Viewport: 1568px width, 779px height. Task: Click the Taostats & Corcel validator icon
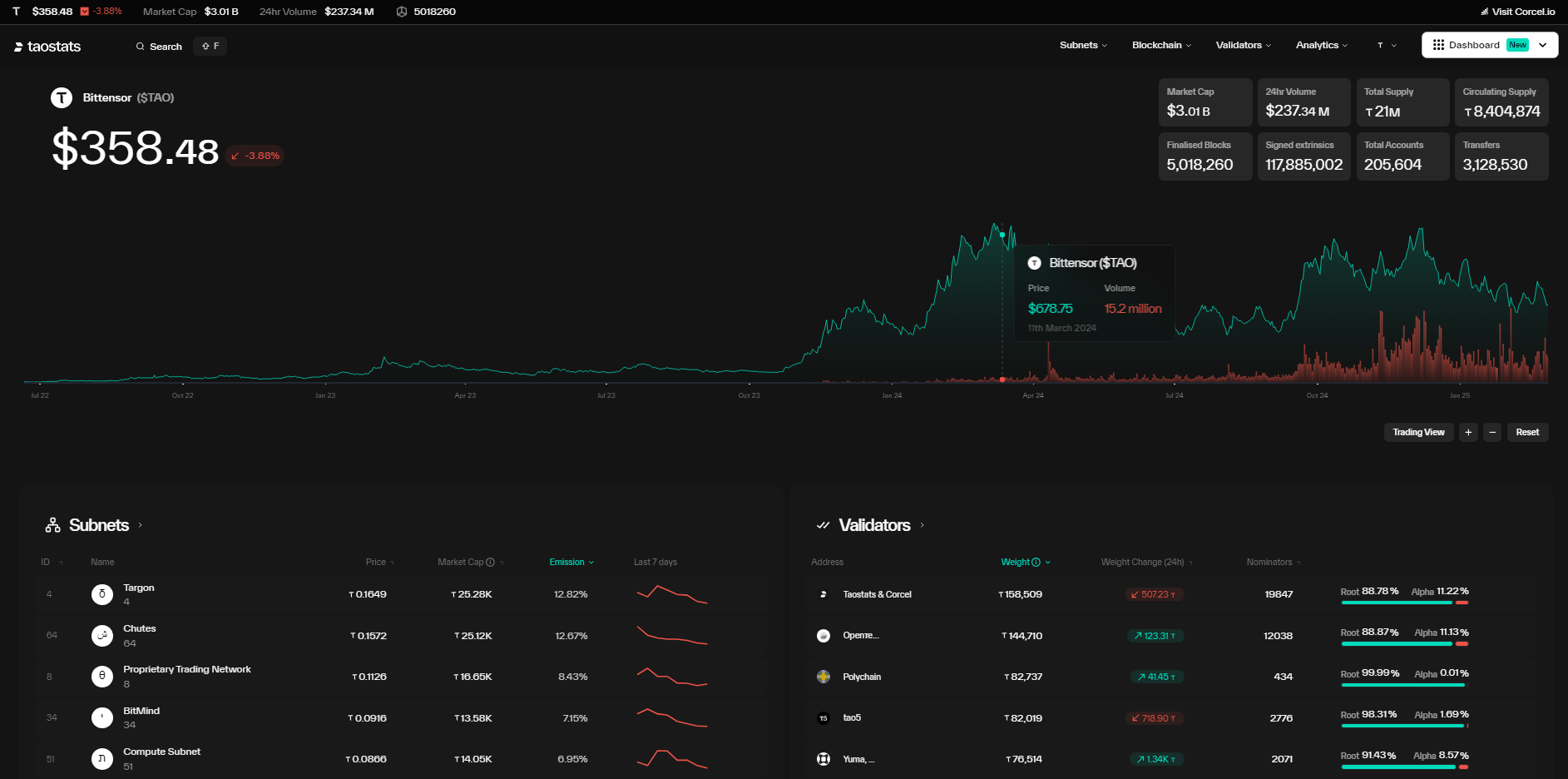(824, 594)
